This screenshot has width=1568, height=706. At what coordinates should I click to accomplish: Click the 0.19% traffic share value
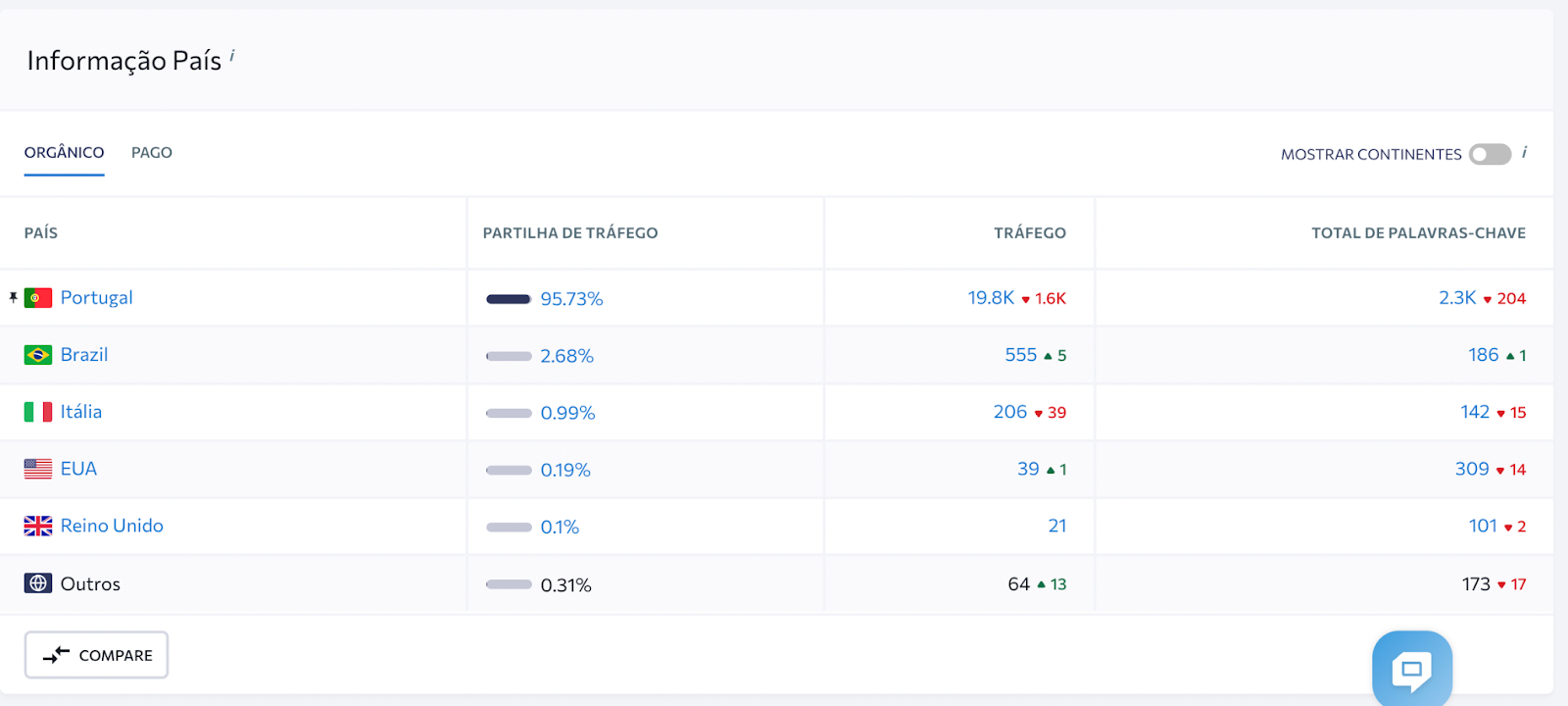coord(565,470)
